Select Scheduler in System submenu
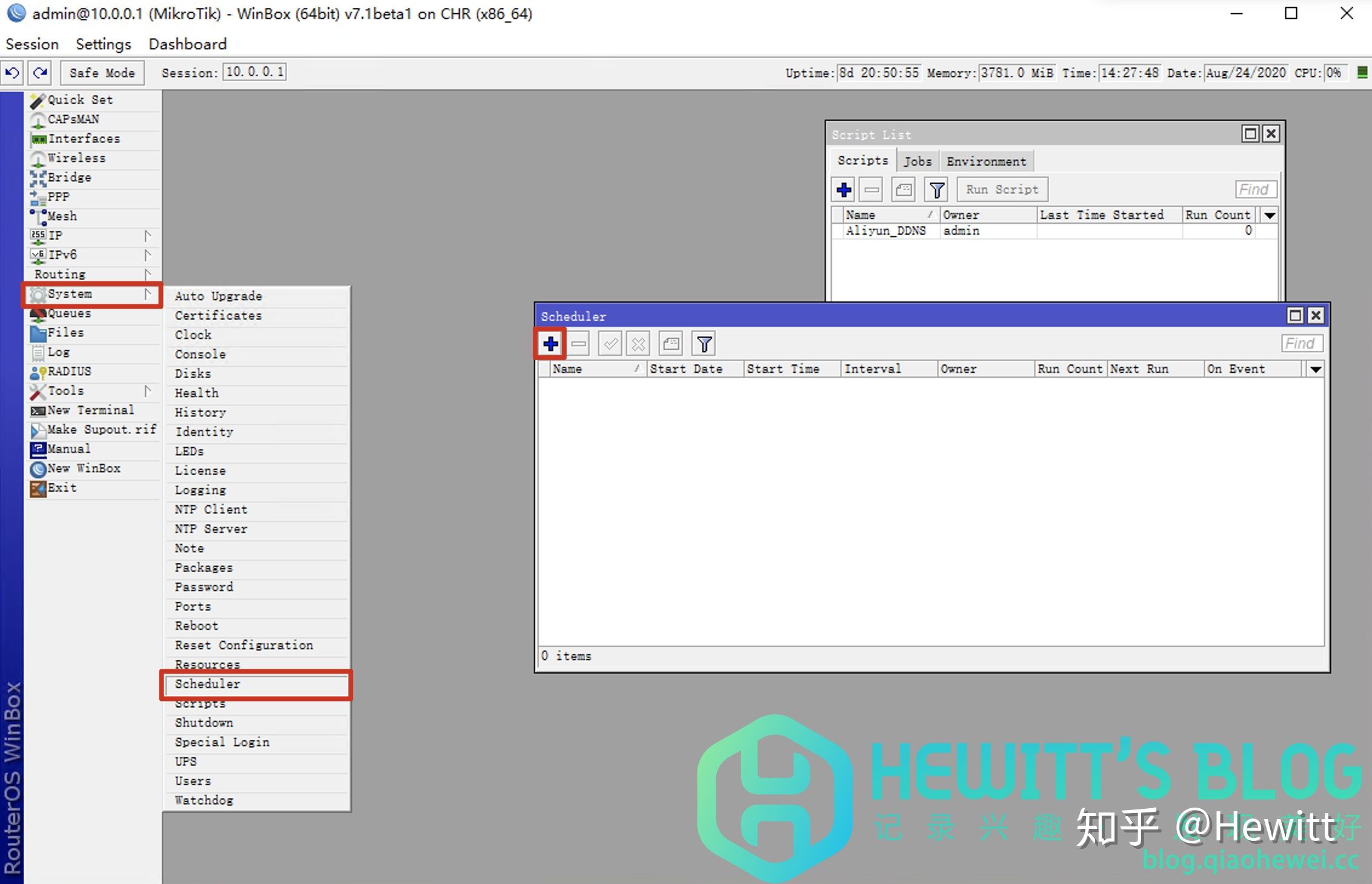The height and width of the screenshot is (884, 1372). pos(256,685)
